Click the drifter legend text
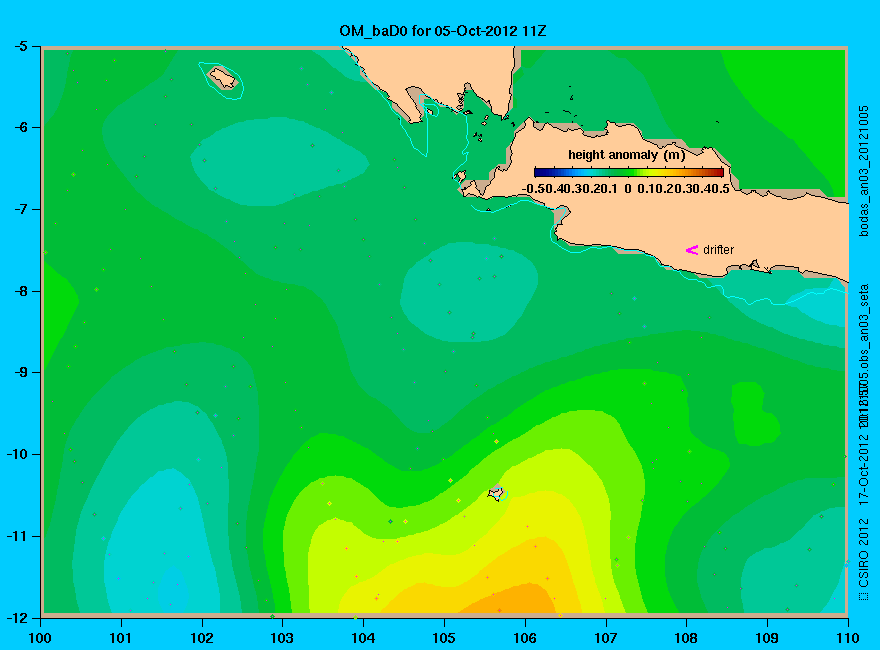 (x=718, y=250)
